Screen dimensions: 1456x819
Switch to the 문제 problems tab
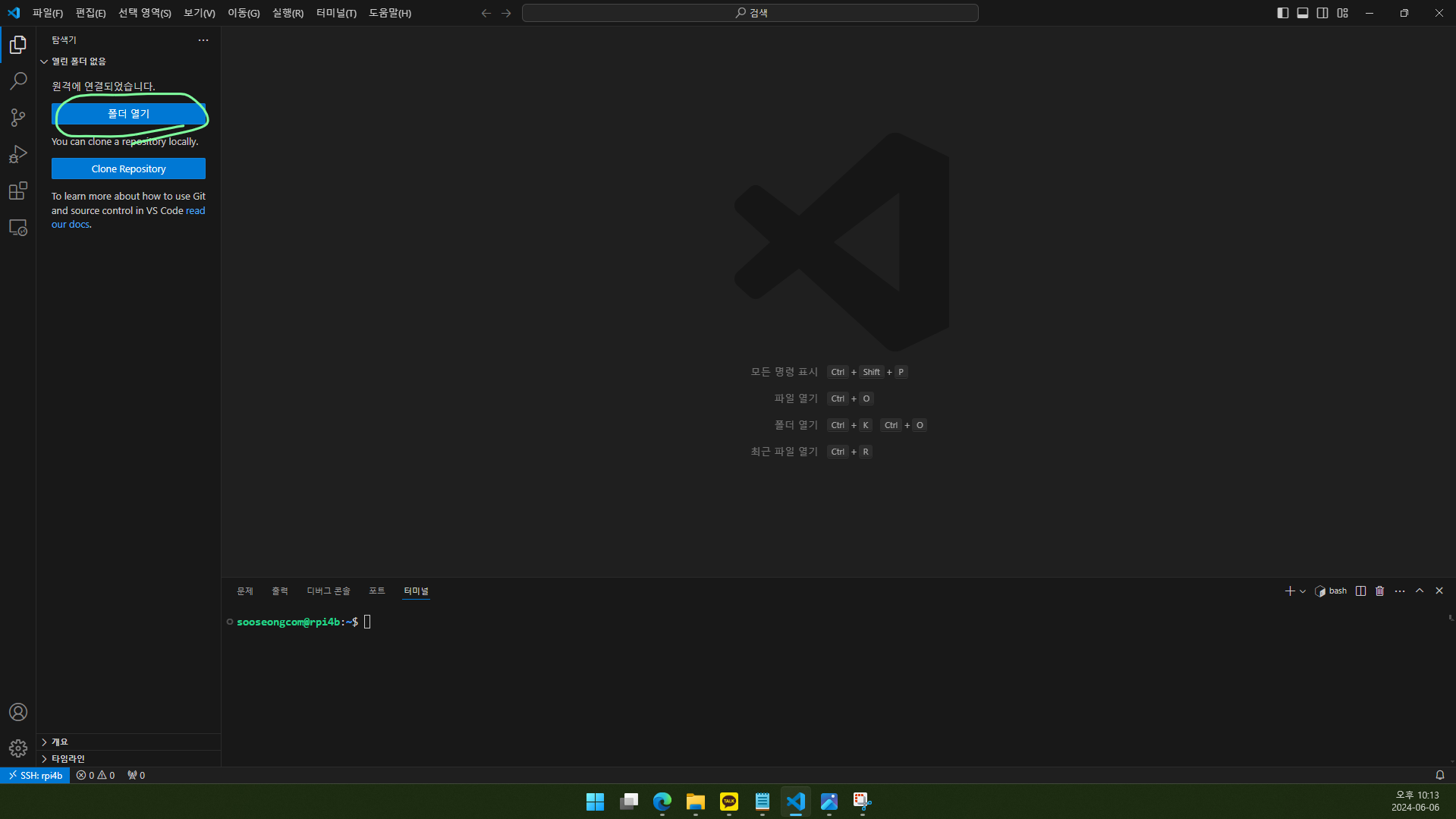pyautogui.click(x=245, y=591)
